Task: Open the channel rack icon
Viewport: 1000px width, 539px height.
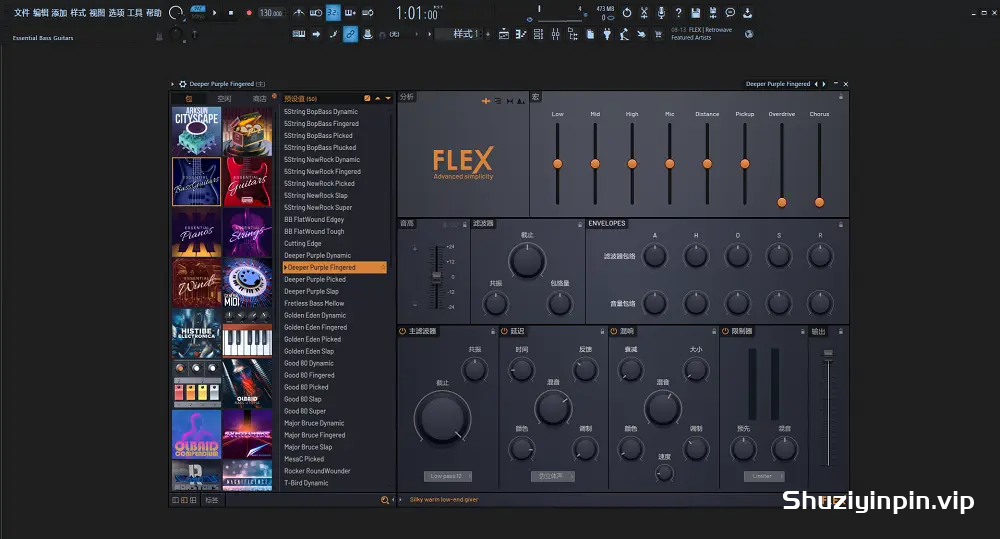Action: pyautogui.click(x=538, y=34)
